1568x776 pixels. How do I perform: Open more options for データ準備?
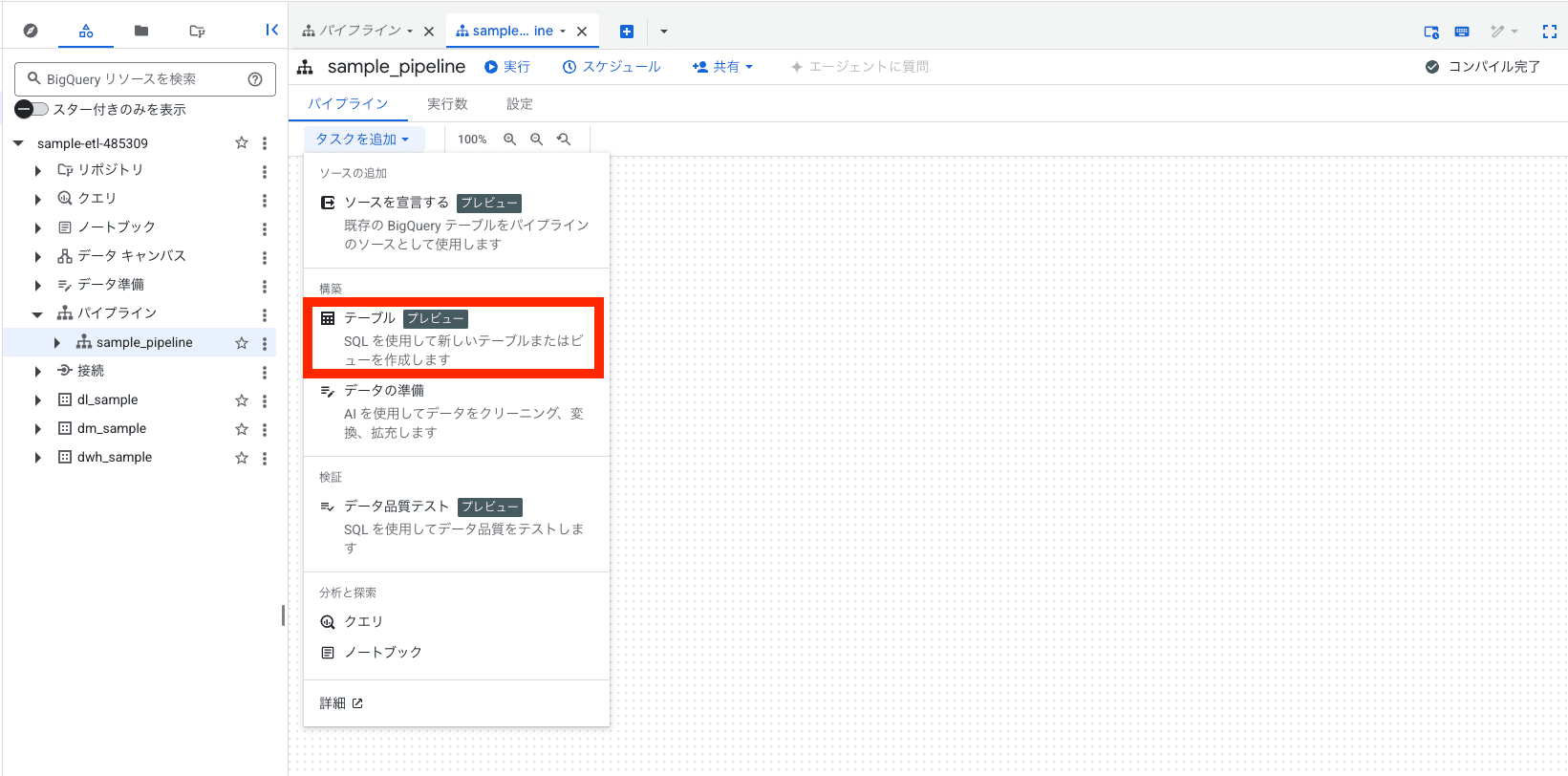[265, 286]
